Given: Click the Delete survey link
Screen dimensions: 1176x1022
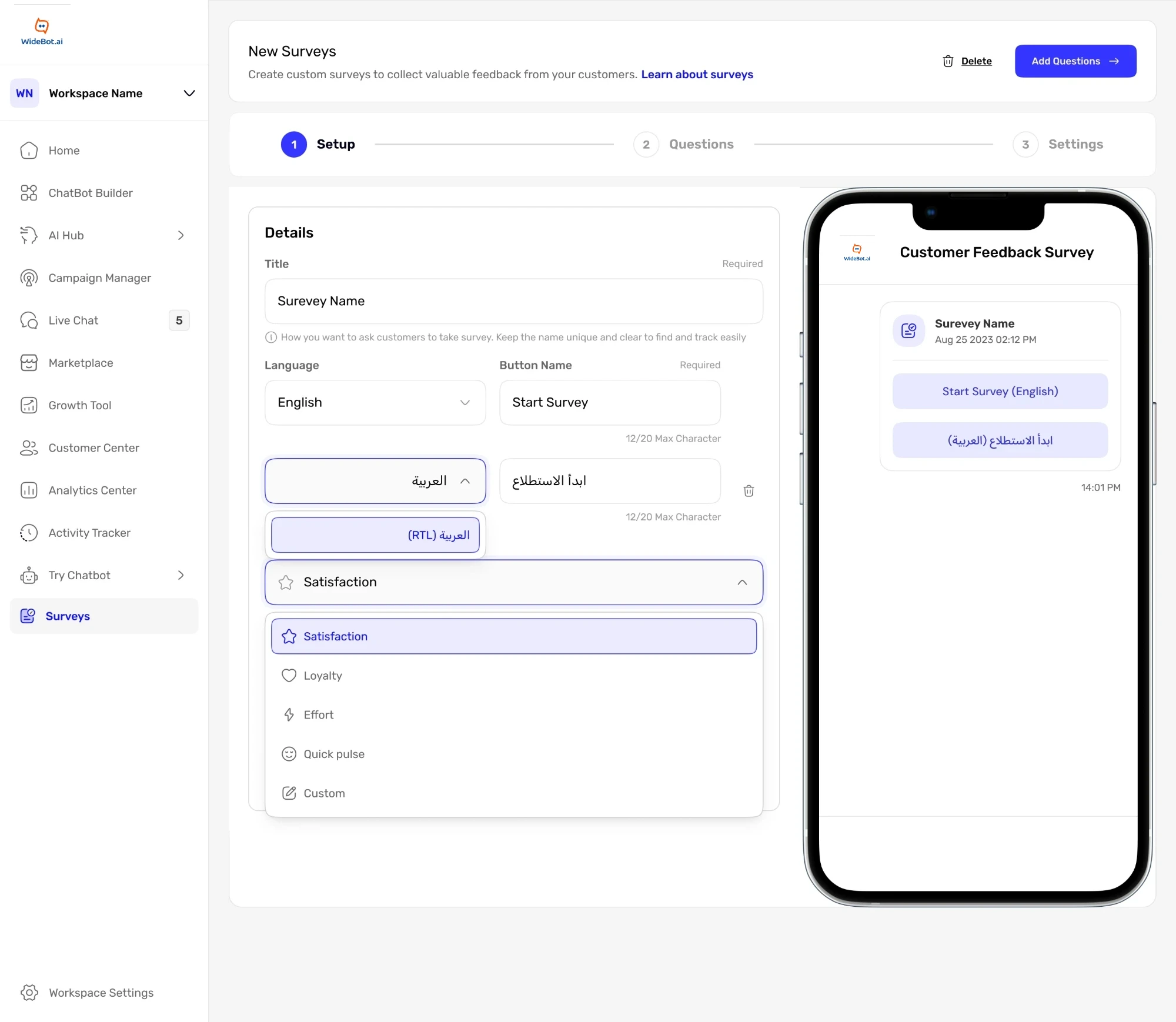Looking at the screenshot, I should (x=967, y=61).
